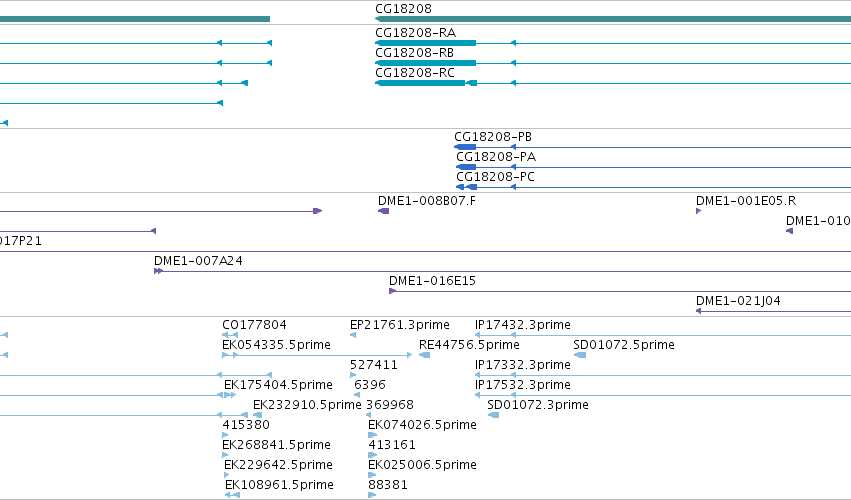The height and width of the screenshot is (500, 851).
Task: Click the RE44756.5prime feature glyph
Action: point(424,355)
